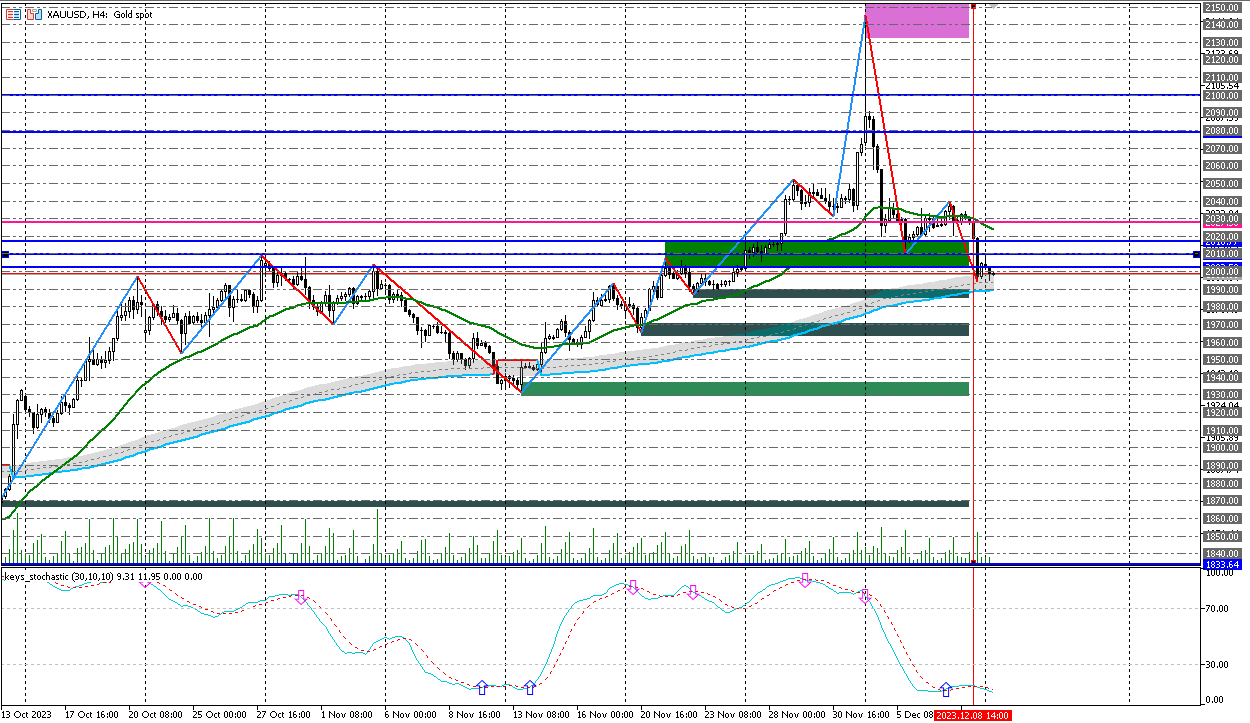Click the red 2023.12.08 14:00 date label
The image size is (1250, 723).
click(x=973, y=716)
